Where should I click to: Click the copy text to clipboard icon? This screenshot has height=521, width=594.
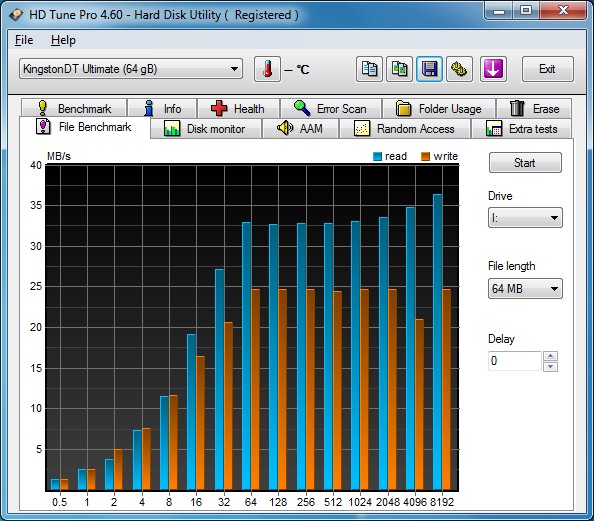[369, 69]
